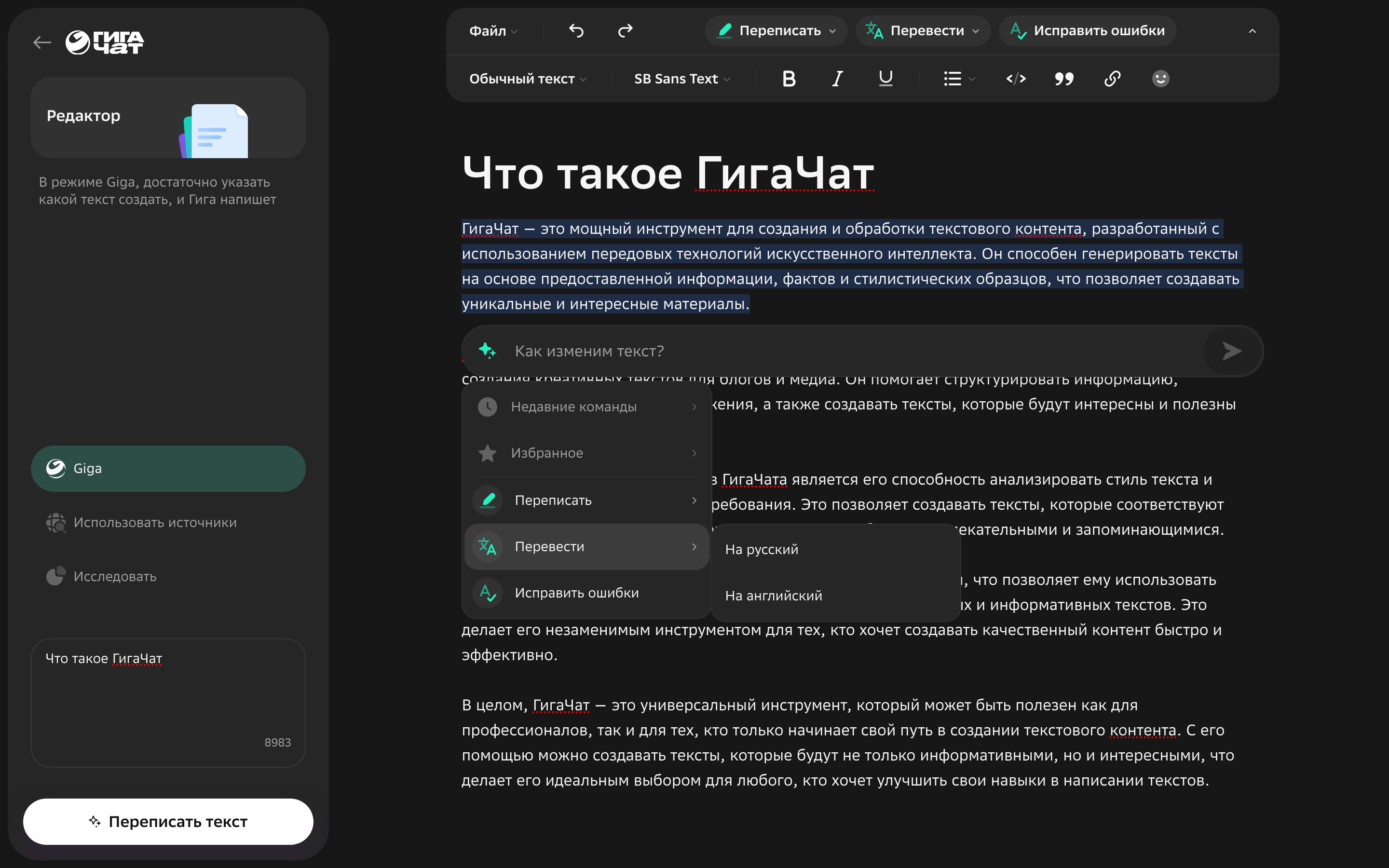Click the spell-check icon beside Исправить ошибки in popup

(488, 593)
